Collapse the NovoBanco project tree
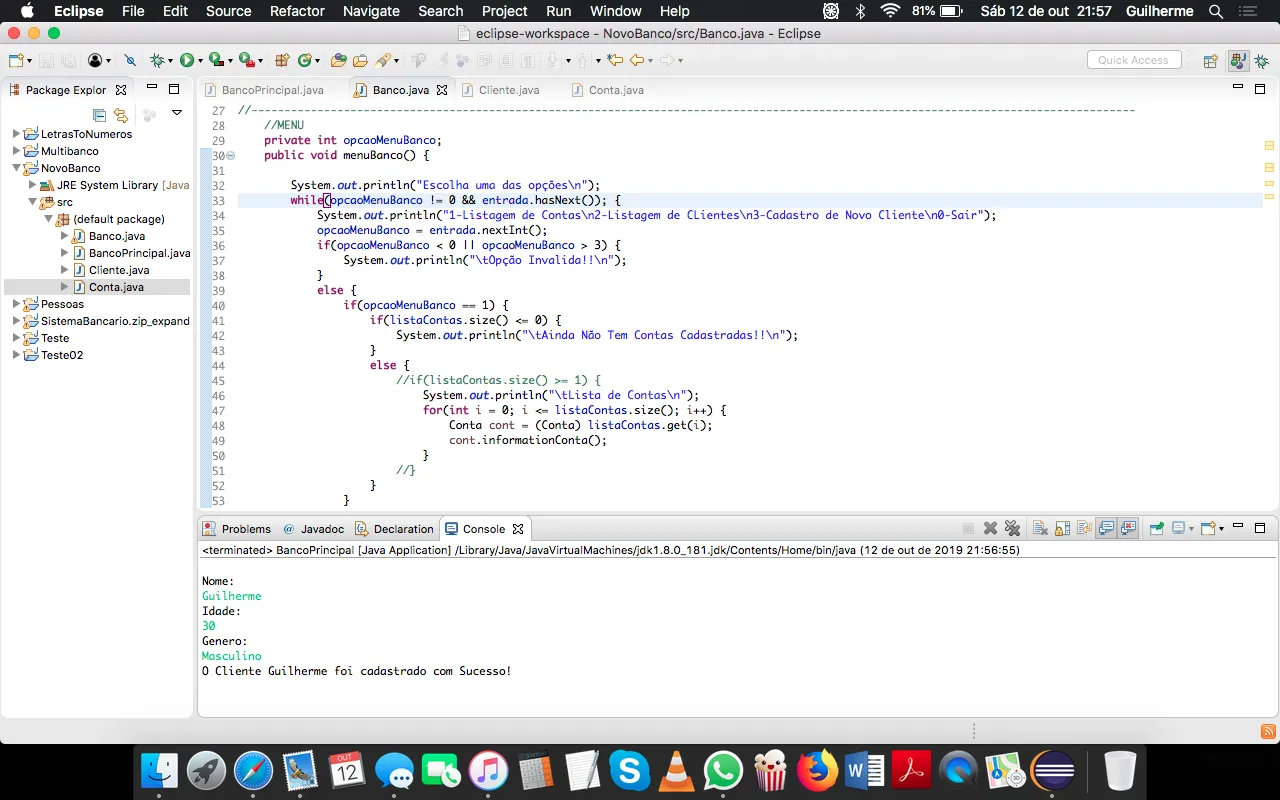 (x=16, y=168)
